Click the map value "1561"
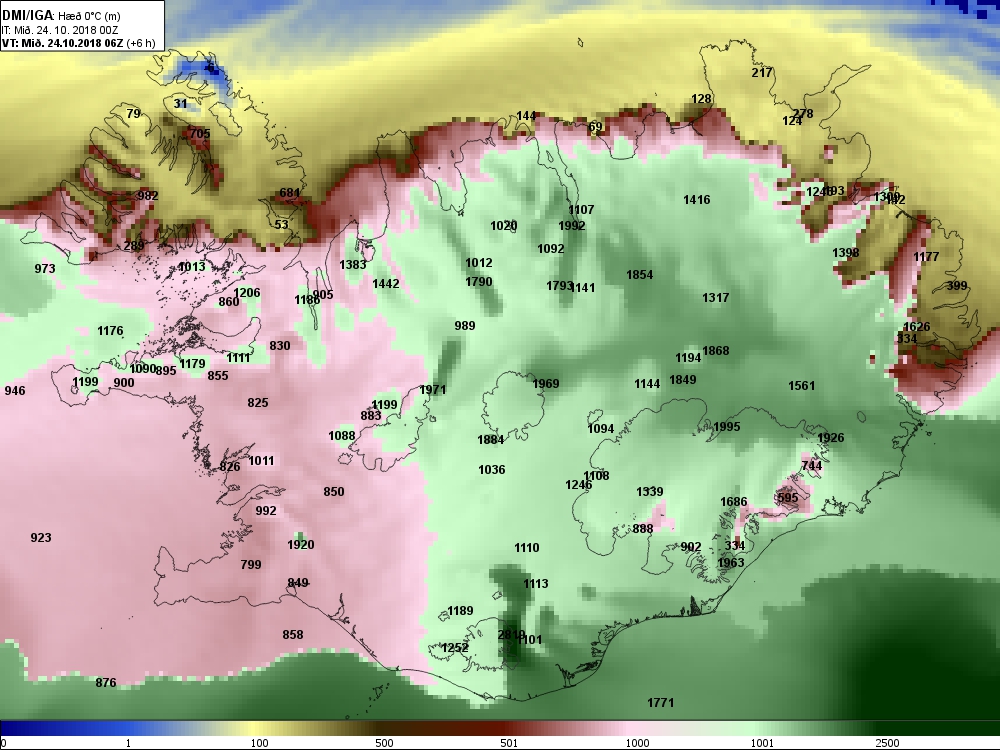The width and height of the screenshot is (1000, 750). [x=802, y=386]
